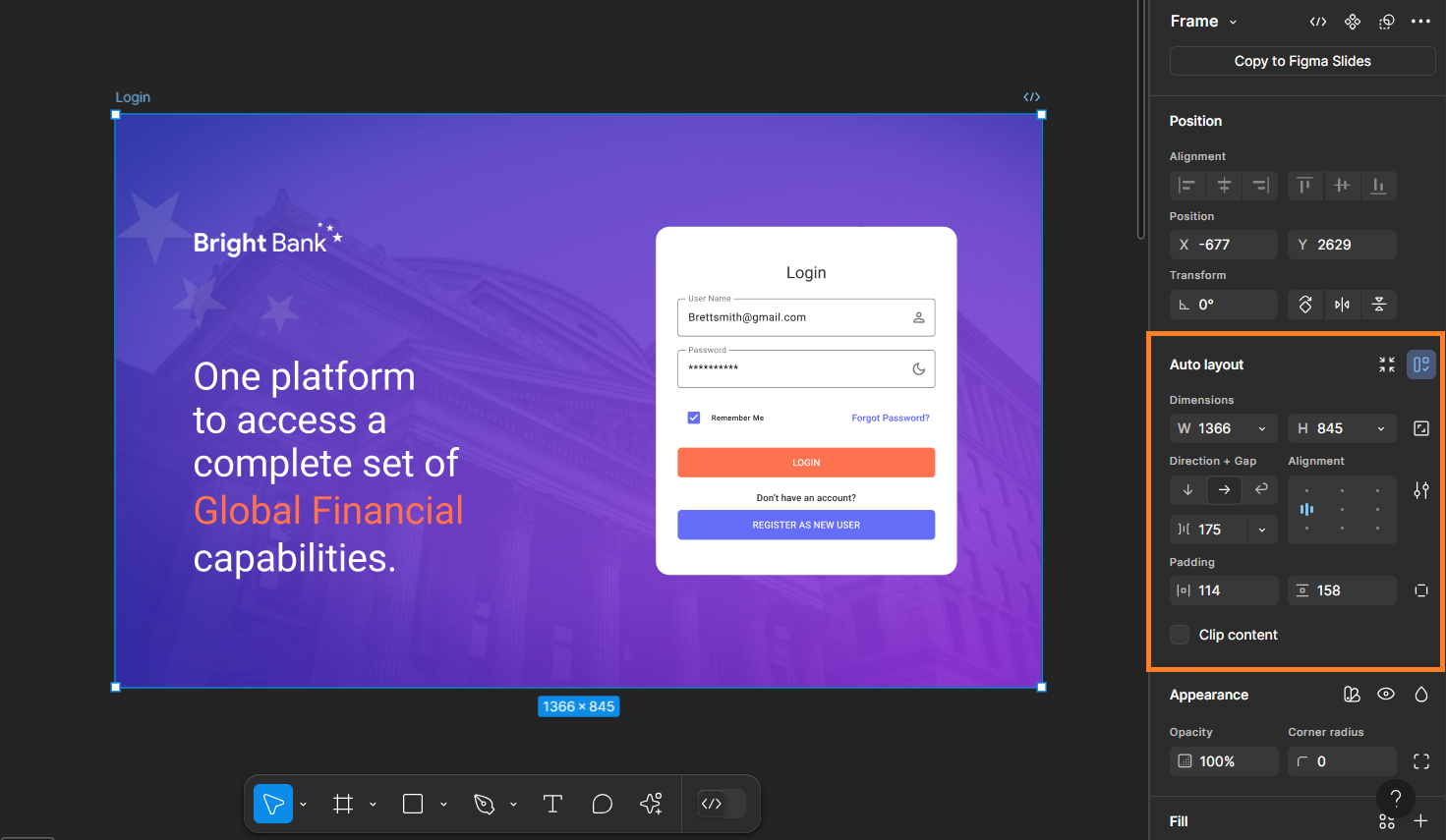Click the Copy to Figma Slides button

pyautogui.click(x=1301, y=60)
